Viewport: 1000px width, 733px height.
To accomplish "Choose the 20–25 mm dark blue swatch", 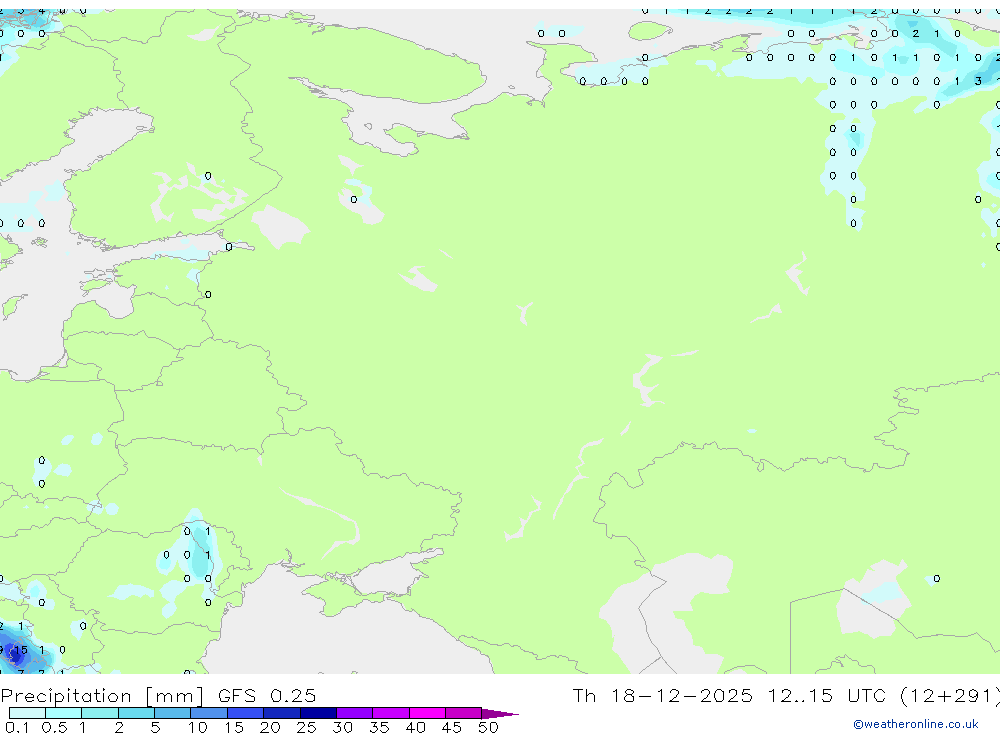I will 281,713.
